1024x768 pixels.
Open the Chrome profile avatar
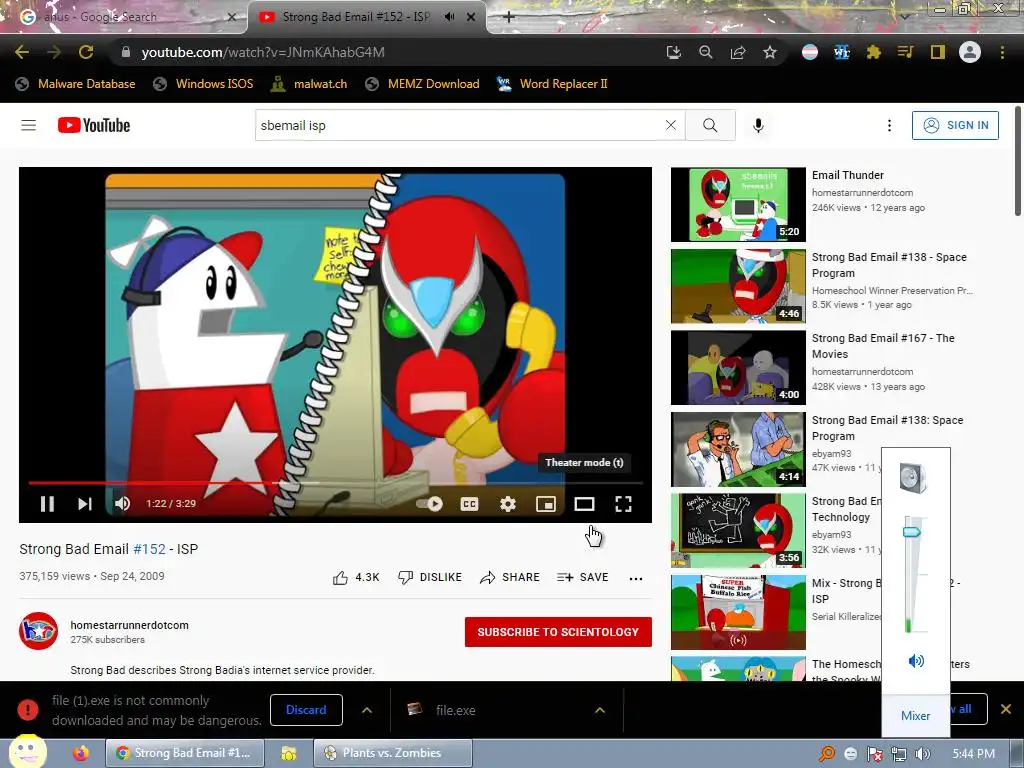(970, 52)
